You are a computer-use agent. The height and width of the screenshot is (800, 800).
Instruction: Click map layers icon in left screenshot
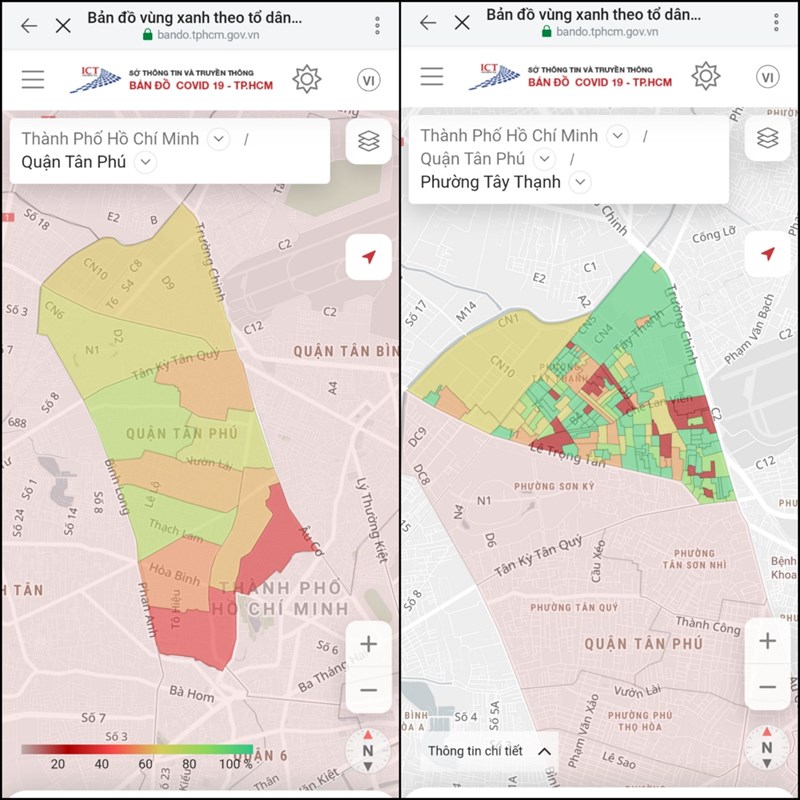click(x=369, y=142)
